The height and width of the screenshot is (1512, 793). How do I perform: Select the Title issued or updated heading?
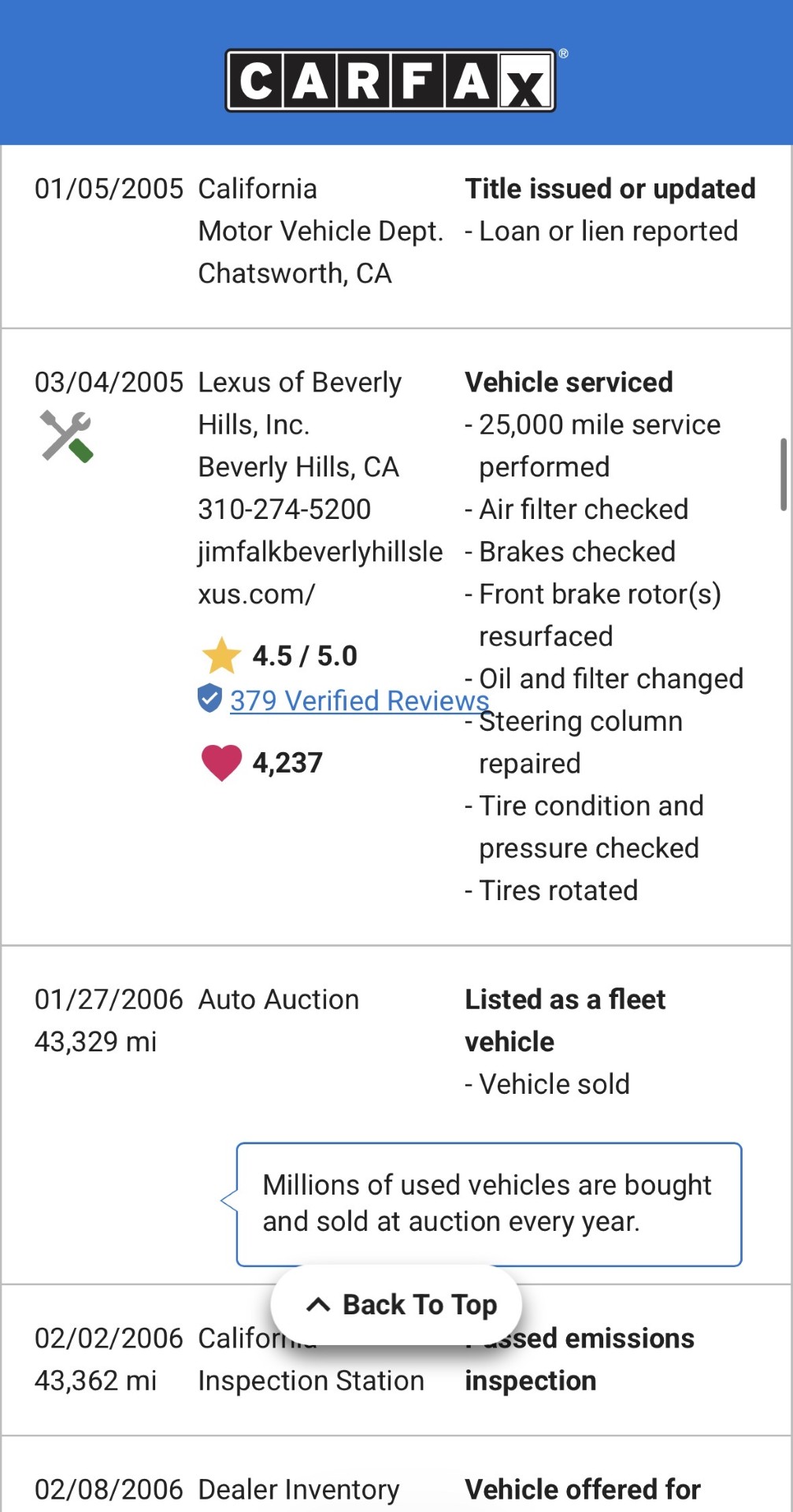(x=610, y=189)
